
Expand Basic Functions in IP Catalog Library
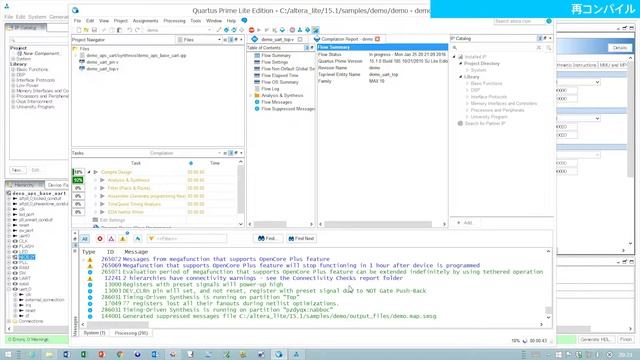tap(467, 83)
